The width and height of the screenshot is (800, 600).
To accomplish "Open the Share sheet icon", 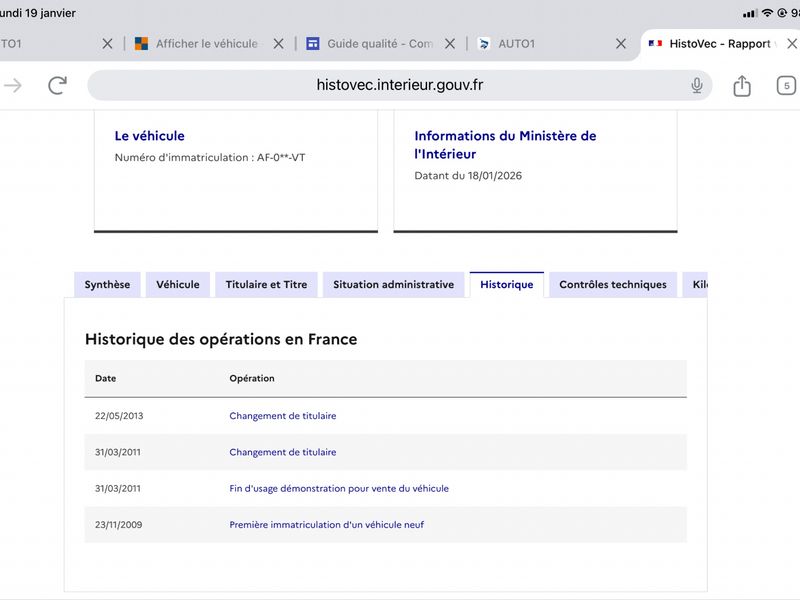I will (x=742, y=86).
